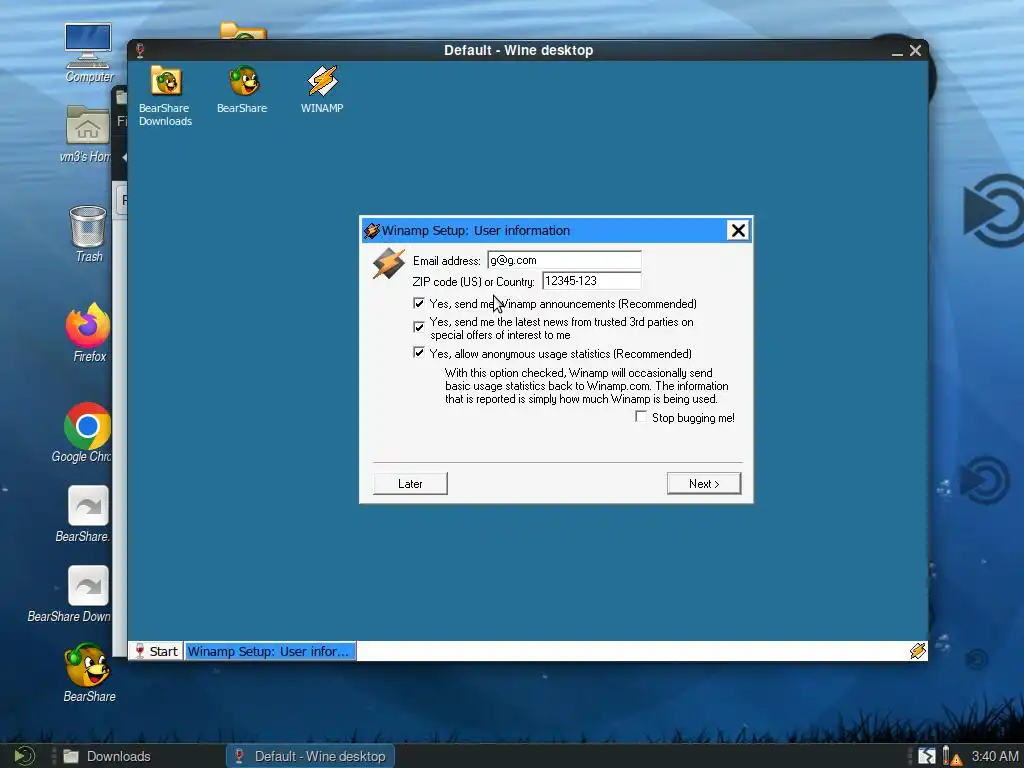Screen dimensions: 1024x768
Task: Uncheck anonymous usage statistics checkbox
Action: pos(419,353)
